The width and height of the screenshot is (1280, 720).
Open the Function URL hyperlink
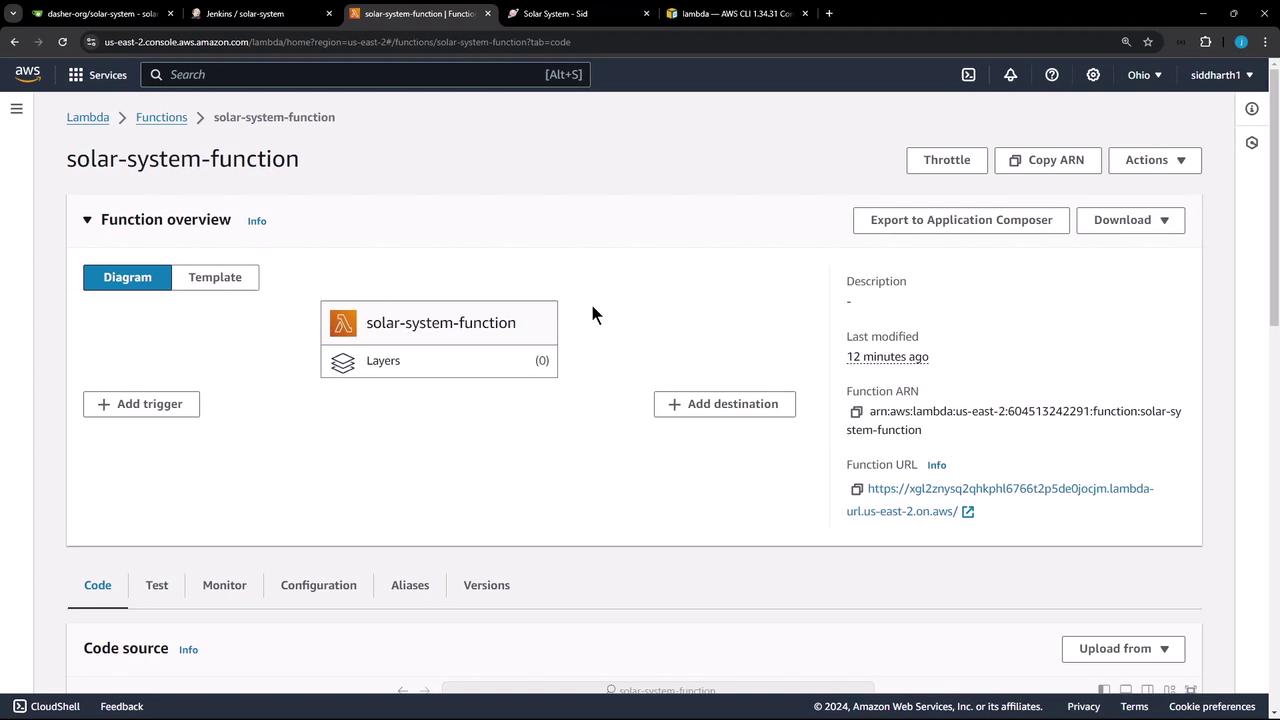coord(1000,500)
